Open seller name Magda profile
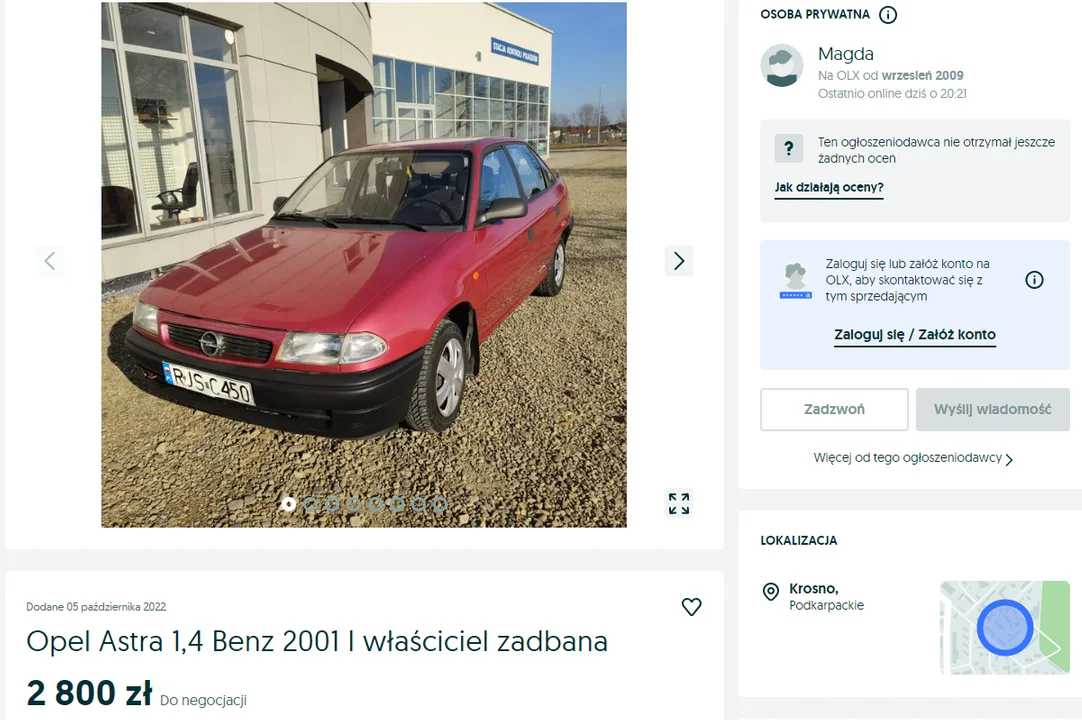This screenshot has height=720, width=1082. [846, 54]
